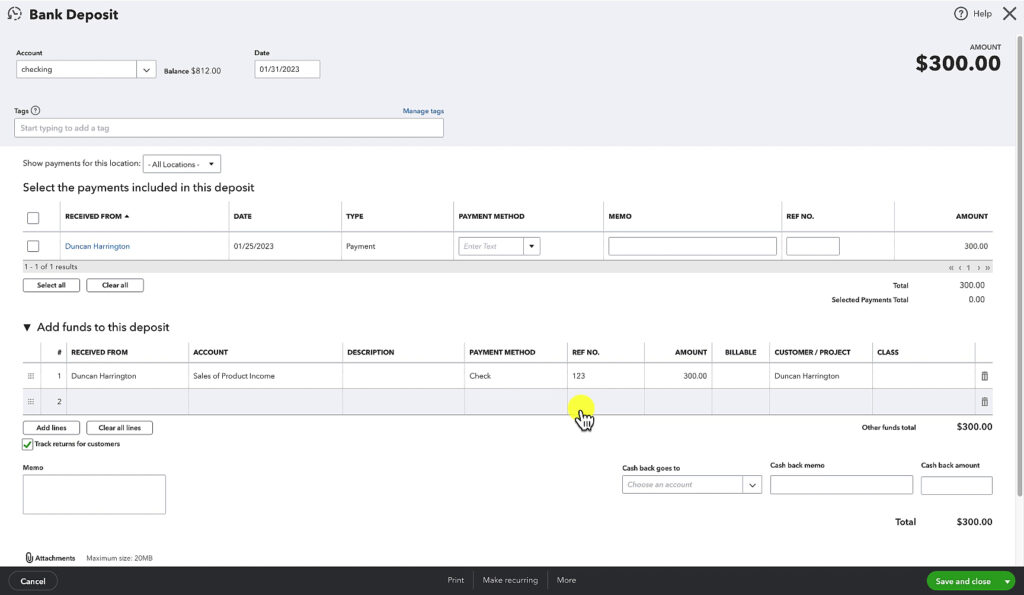Open the All Locations dropdown
Screen dimensions: 1024x595
tap(181, 163)
